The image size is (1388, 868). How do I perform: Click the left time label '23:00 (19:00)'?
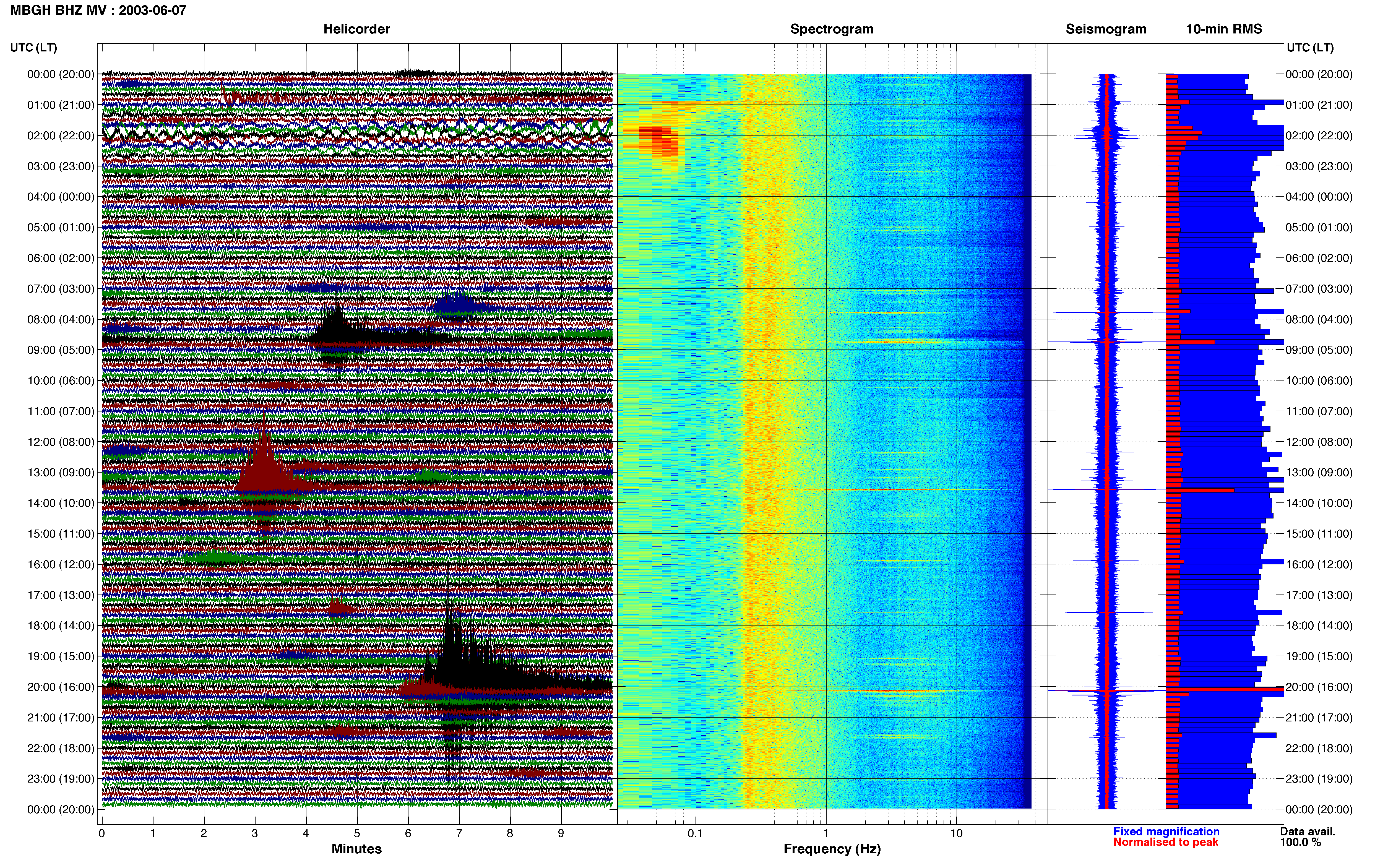[61, 778]
